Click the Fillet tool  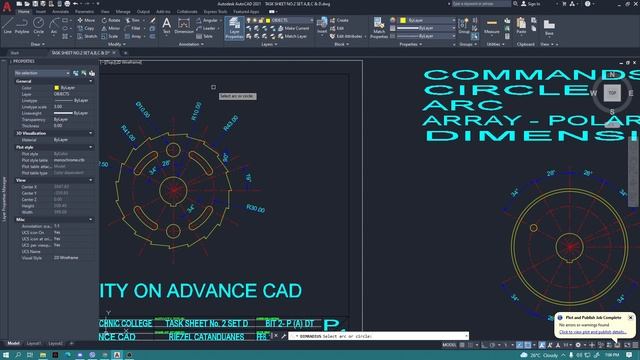(133, 28)
